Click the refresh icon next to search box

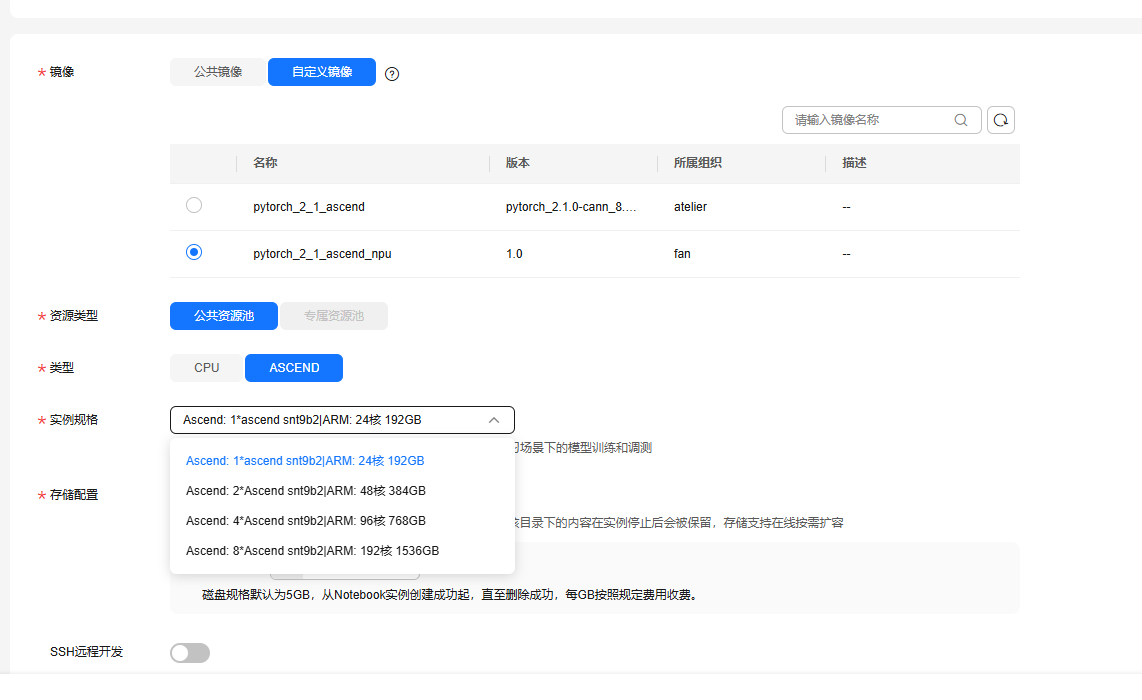[1001, 120]
